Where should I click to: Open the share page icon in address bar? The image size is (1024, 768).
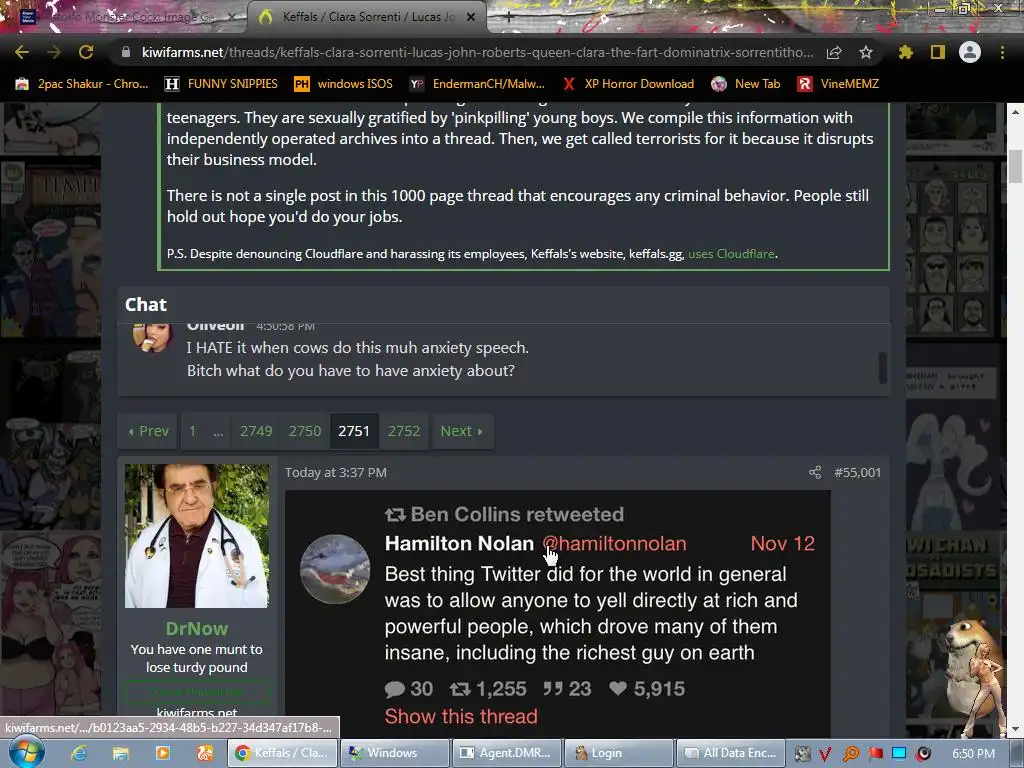pos(834,52)
